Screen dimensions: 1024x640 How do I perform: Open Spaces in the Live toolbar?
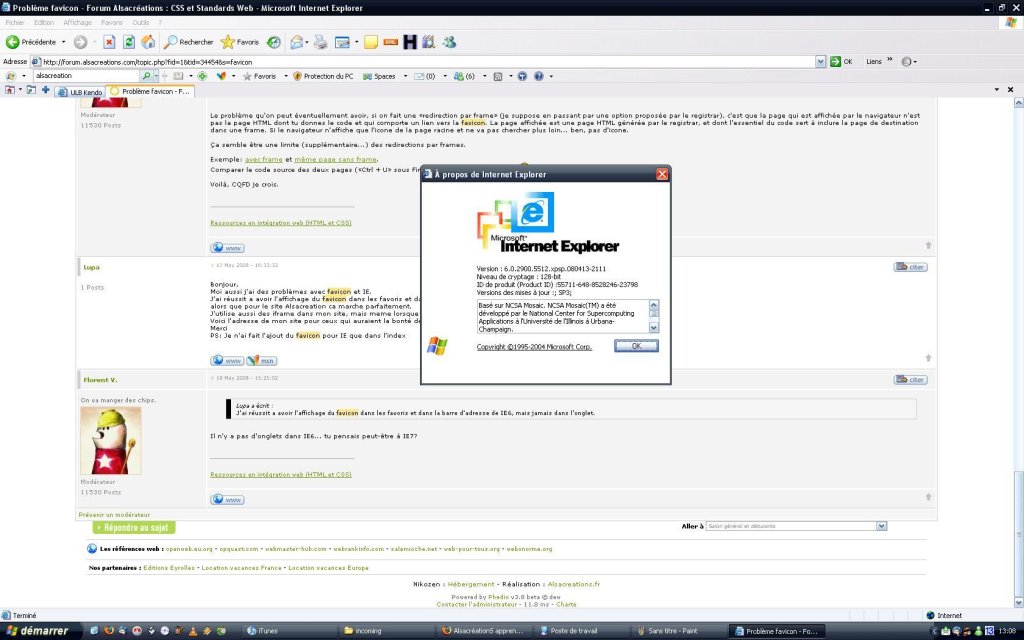tap(379, 76)
